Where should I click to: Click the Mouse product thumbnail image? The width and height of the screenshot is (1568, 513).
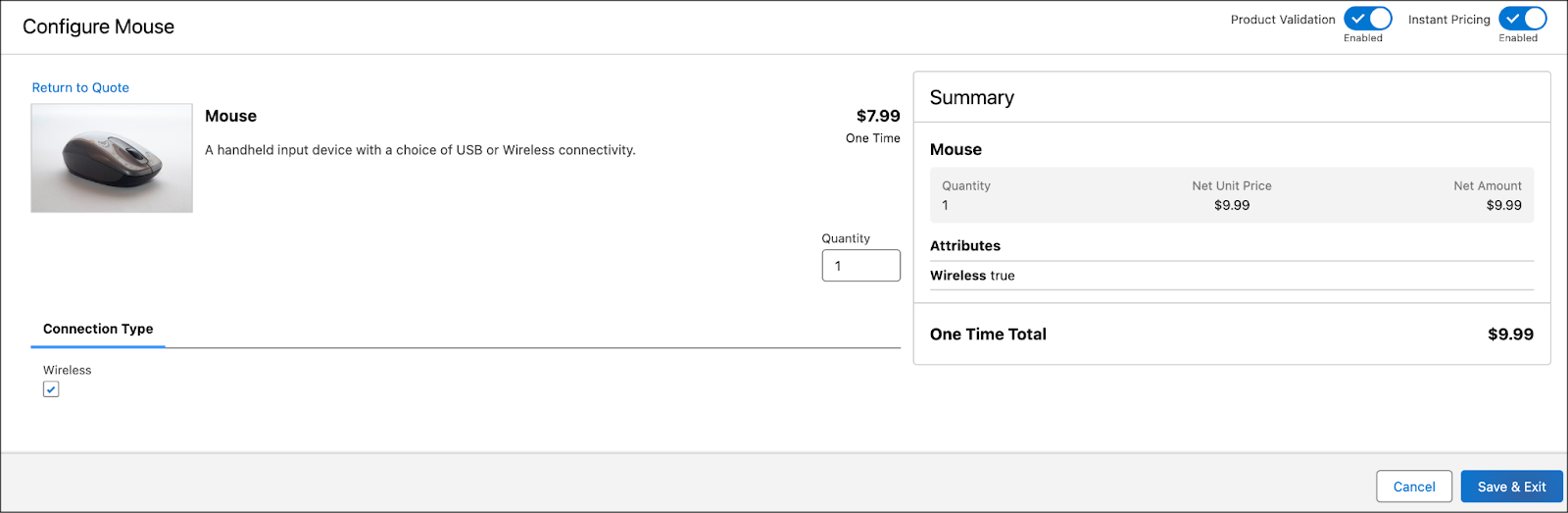pos(112,158)
